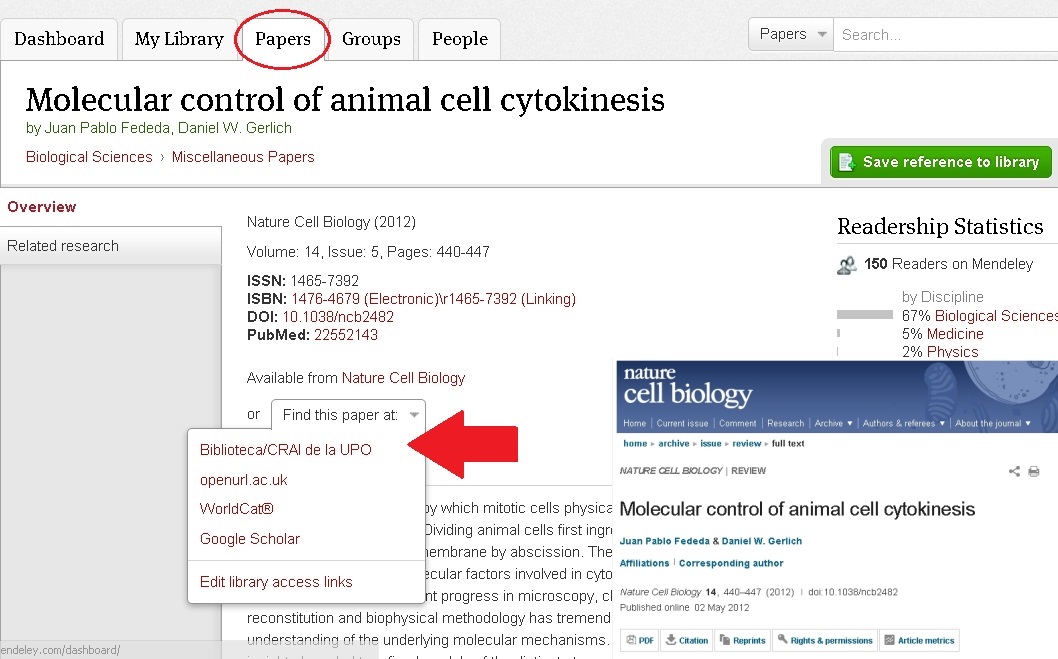The image size is (1058, 659).
Task: Open Rights & permissions
Action: point(826,640)
